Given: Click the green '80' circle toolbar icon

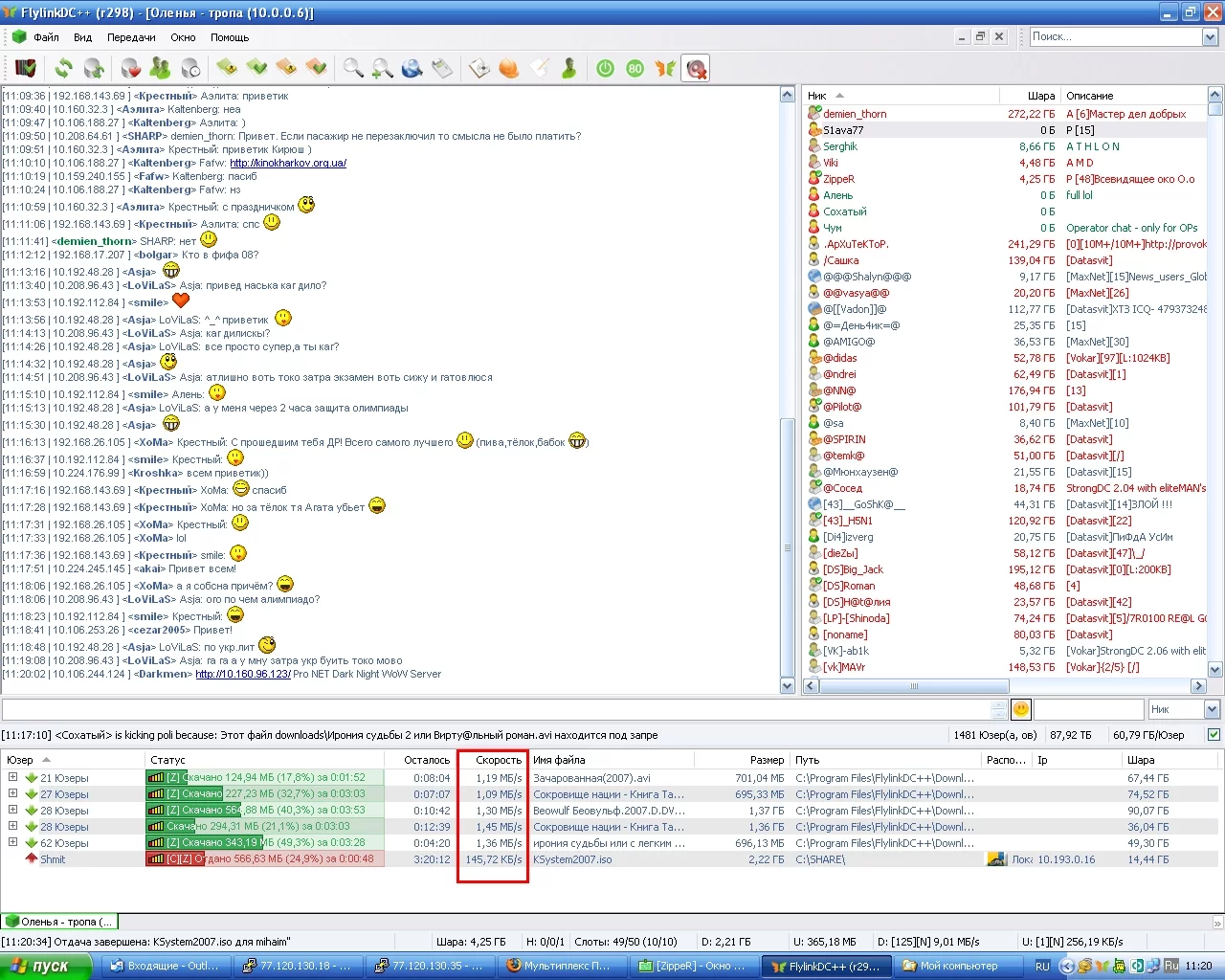Looking at the screenshot, I should pos(635,68).
